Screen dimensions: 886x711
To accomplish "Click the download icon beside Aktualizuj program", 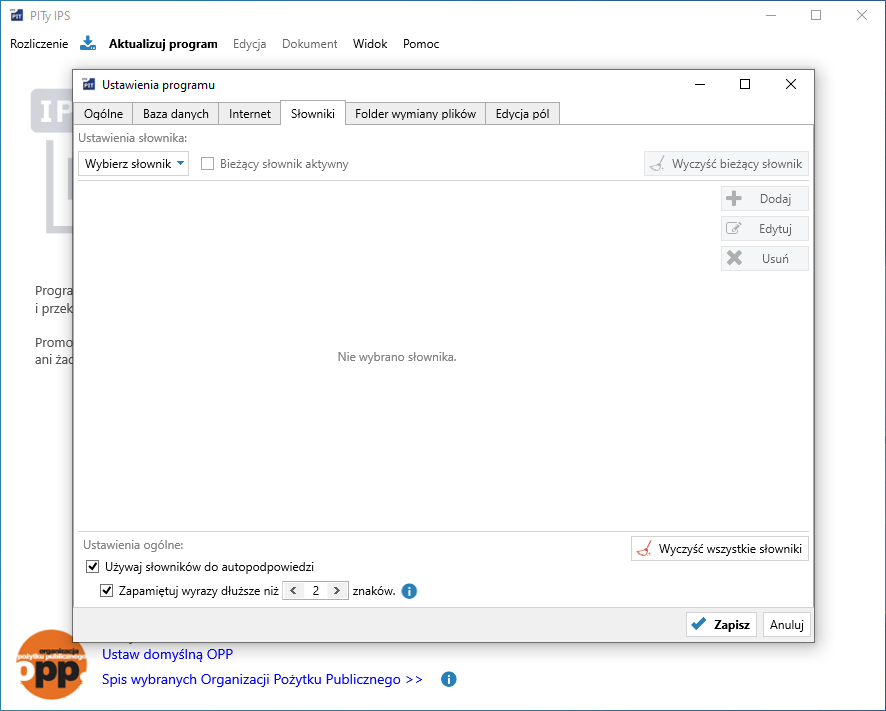I will click(88, 43).
